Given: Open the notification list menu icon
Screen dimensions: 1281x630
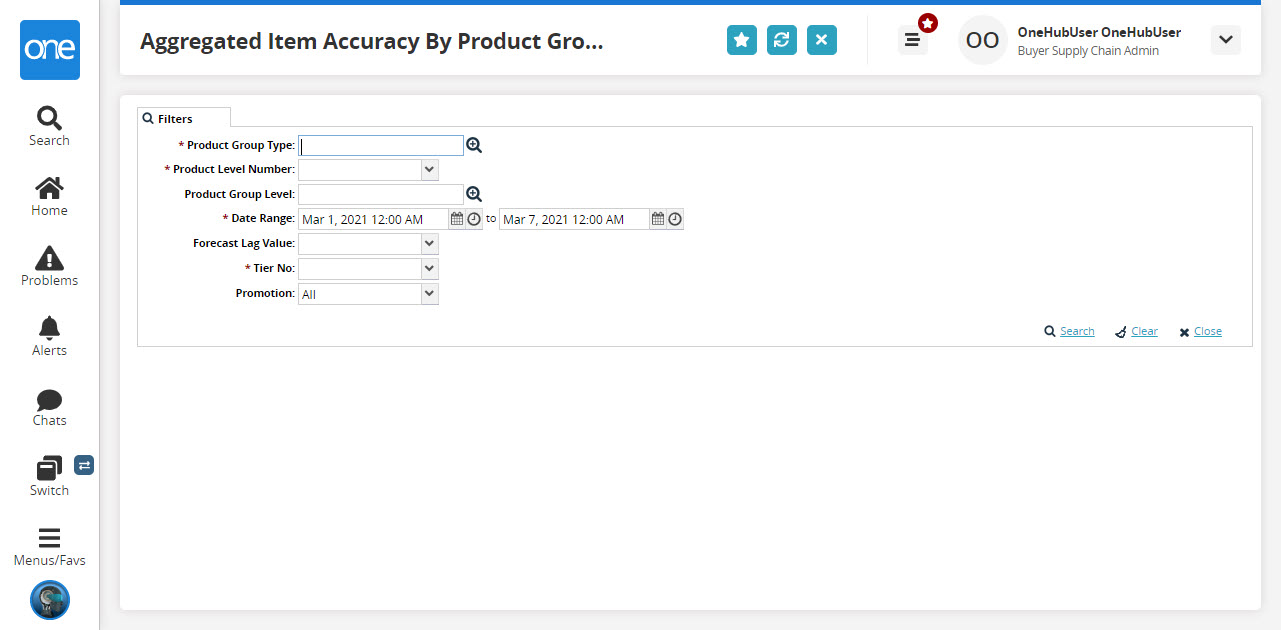Looking at the screenshot, I should point(912,40).
